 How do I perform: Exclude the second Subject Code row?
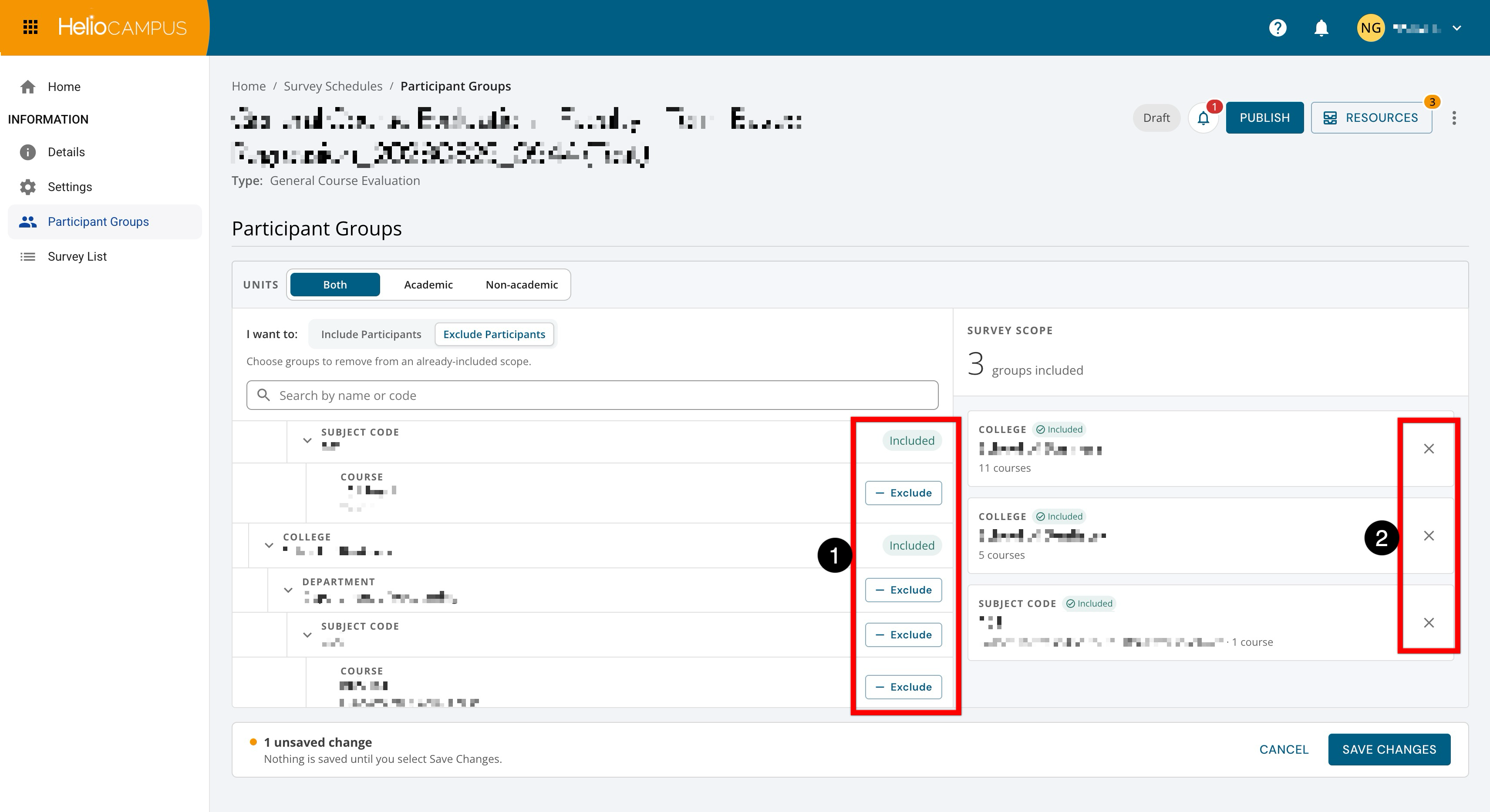(x=903, y=634)
